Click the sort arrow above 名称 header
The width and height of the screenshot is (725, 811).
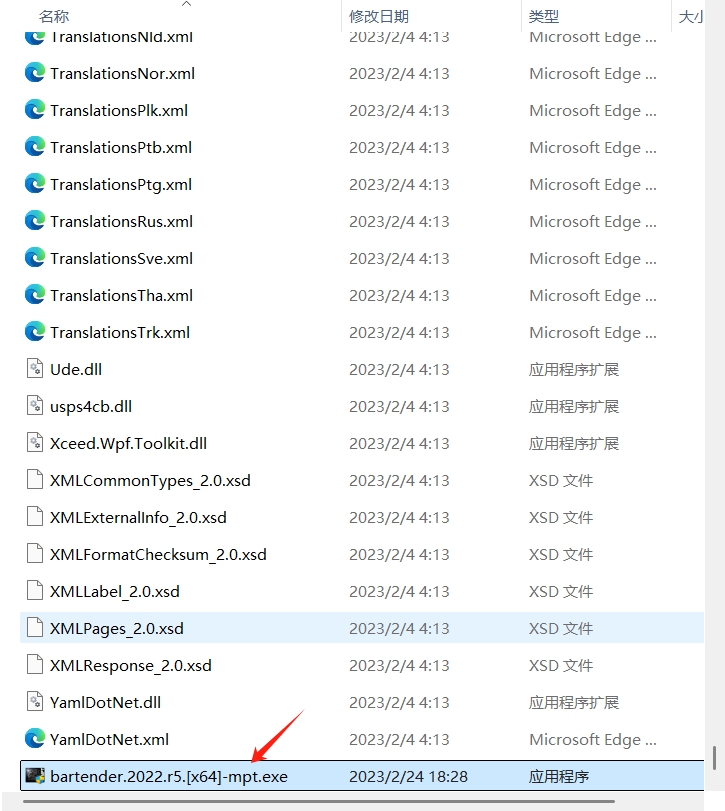point(187,4)
